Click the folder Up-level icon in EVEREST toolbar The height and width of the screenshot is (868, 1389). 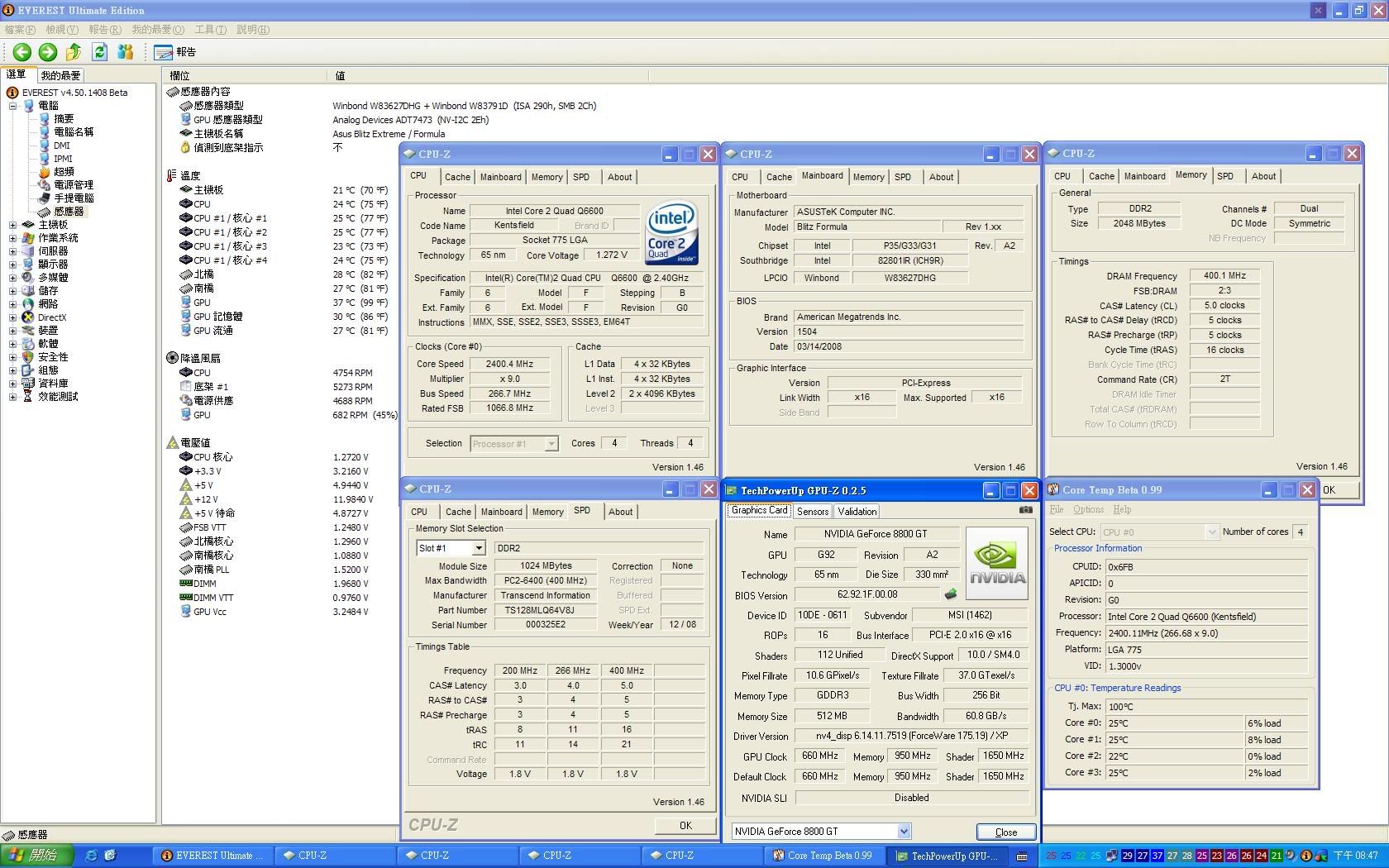pos(74,52)
